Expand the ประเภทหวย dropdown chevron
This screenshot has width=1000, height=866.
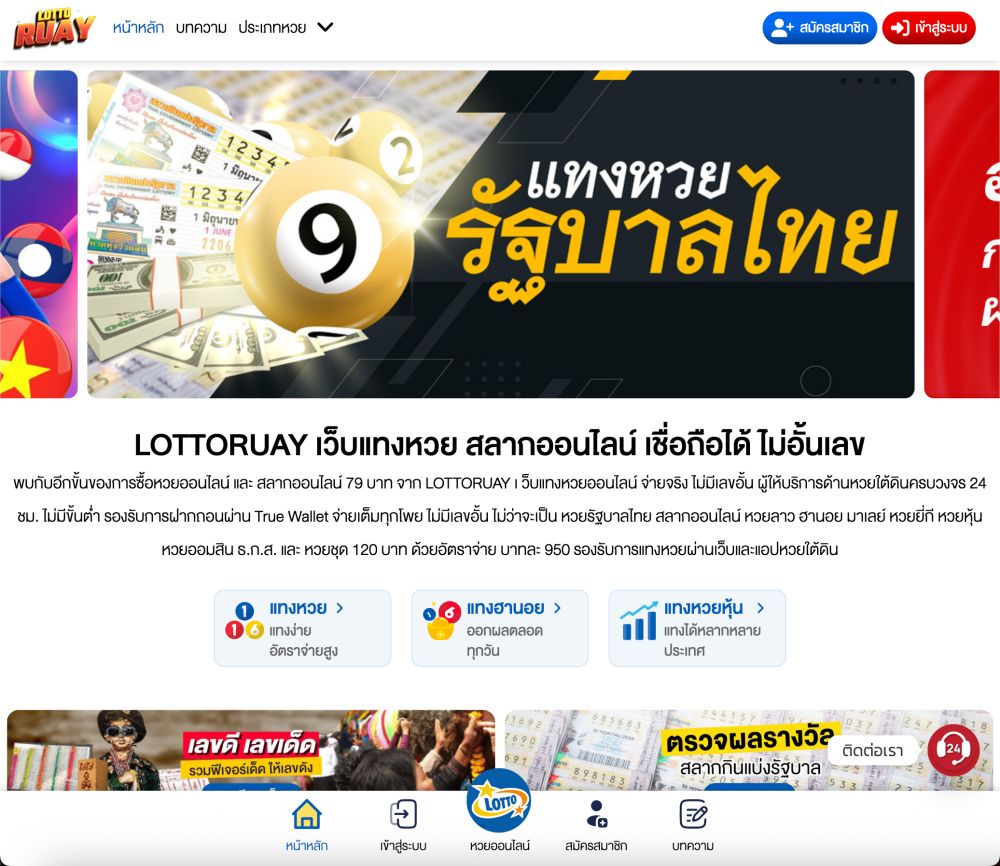coord(325,27)
